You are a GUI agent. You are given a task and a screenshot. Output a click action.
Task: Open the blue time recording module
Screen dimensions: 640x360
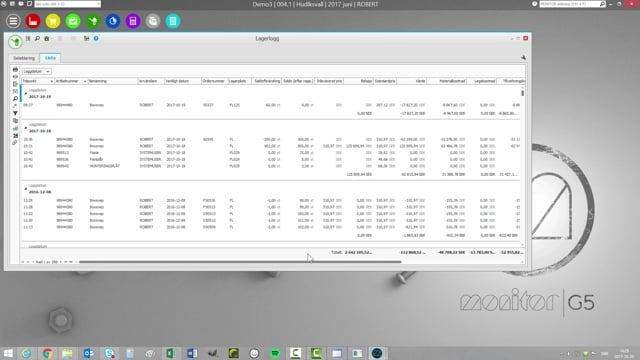click(113, 21)
